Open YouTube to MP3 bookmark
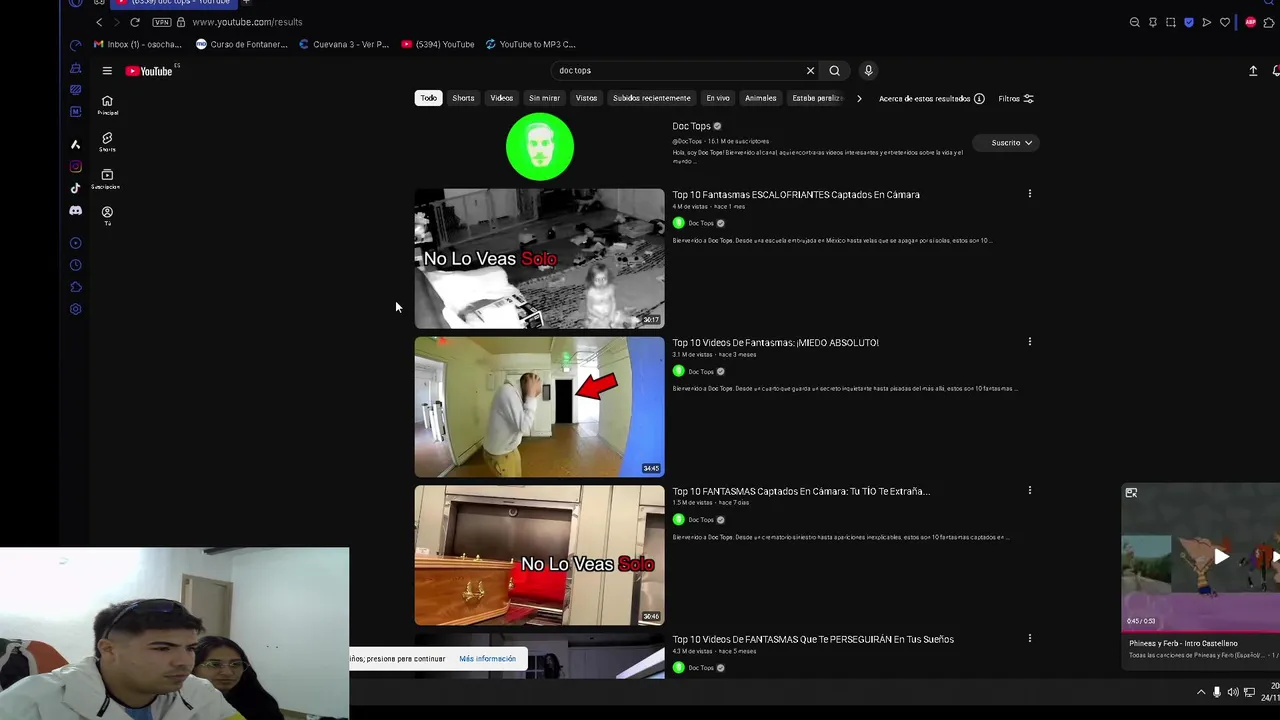The image size is (1280, 720). (531, 44)
